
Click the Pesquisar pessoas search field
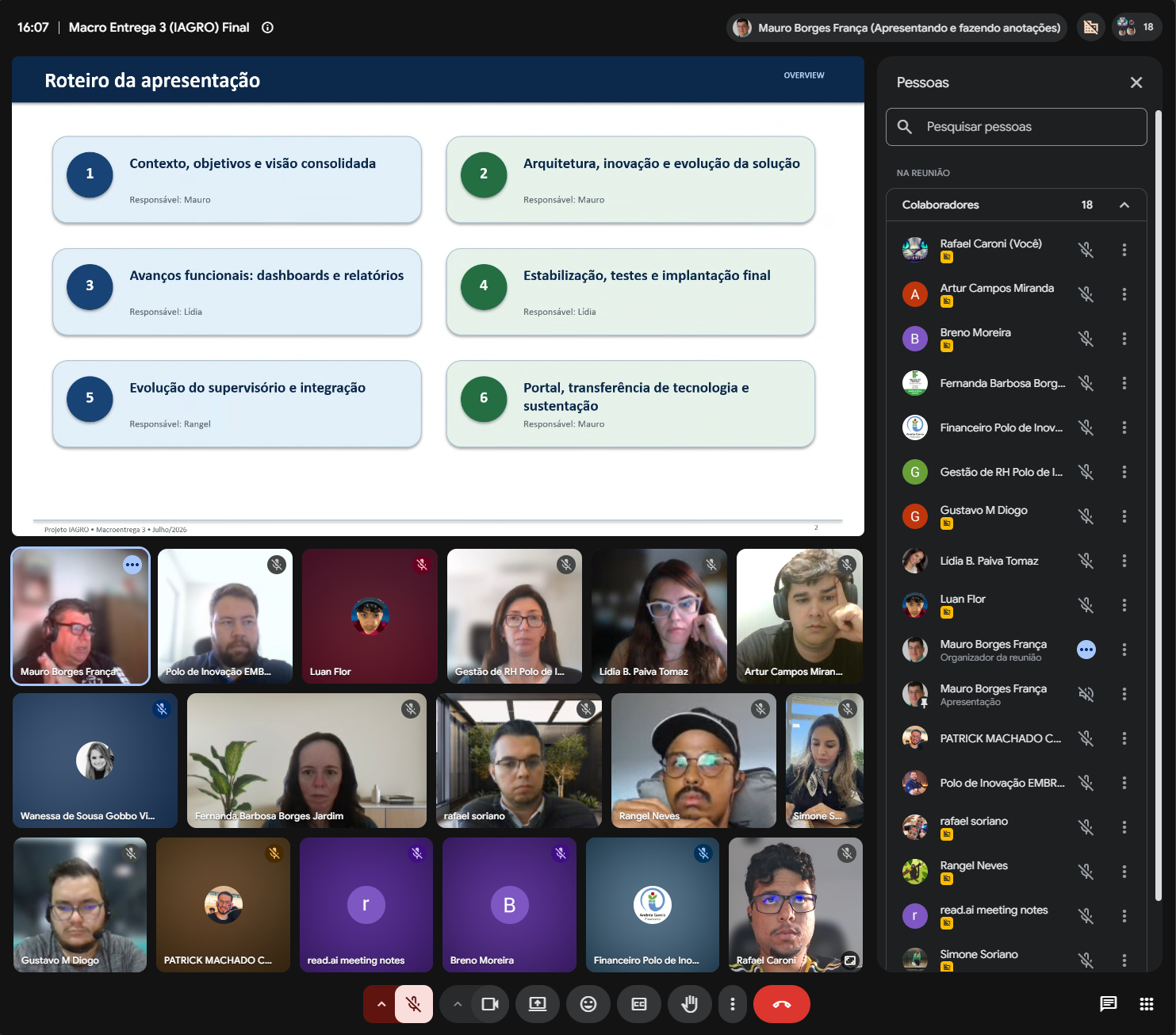(1017, 127)
